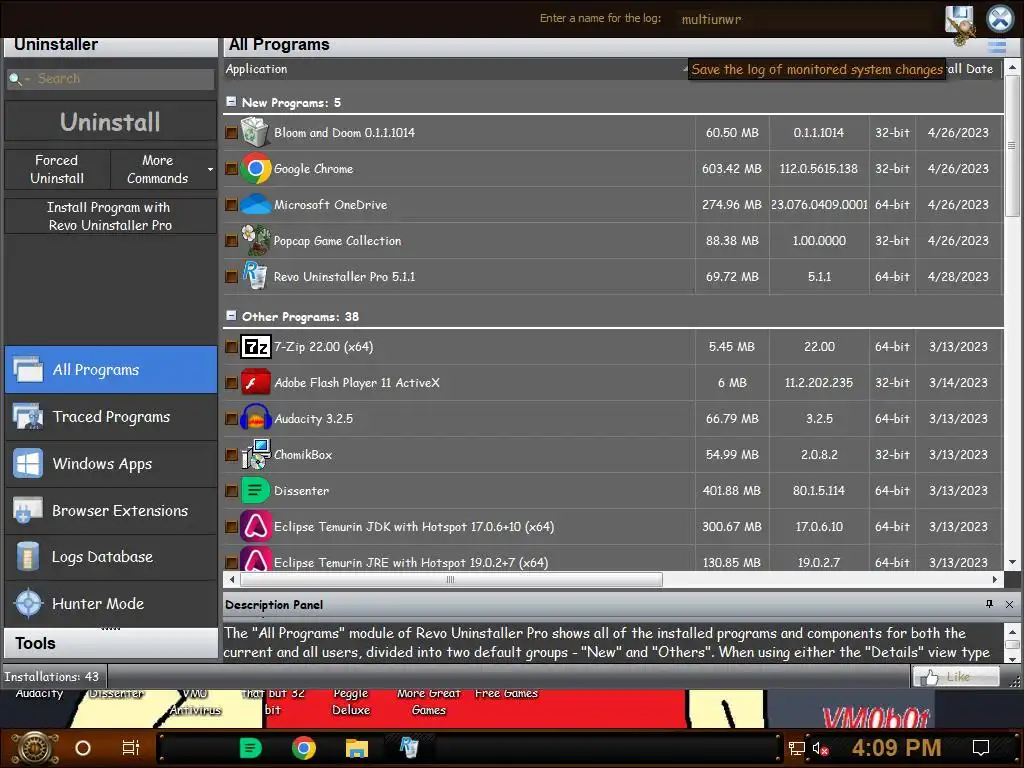Open the view options menu icon
1024x768 pixels.
(997, 47)
